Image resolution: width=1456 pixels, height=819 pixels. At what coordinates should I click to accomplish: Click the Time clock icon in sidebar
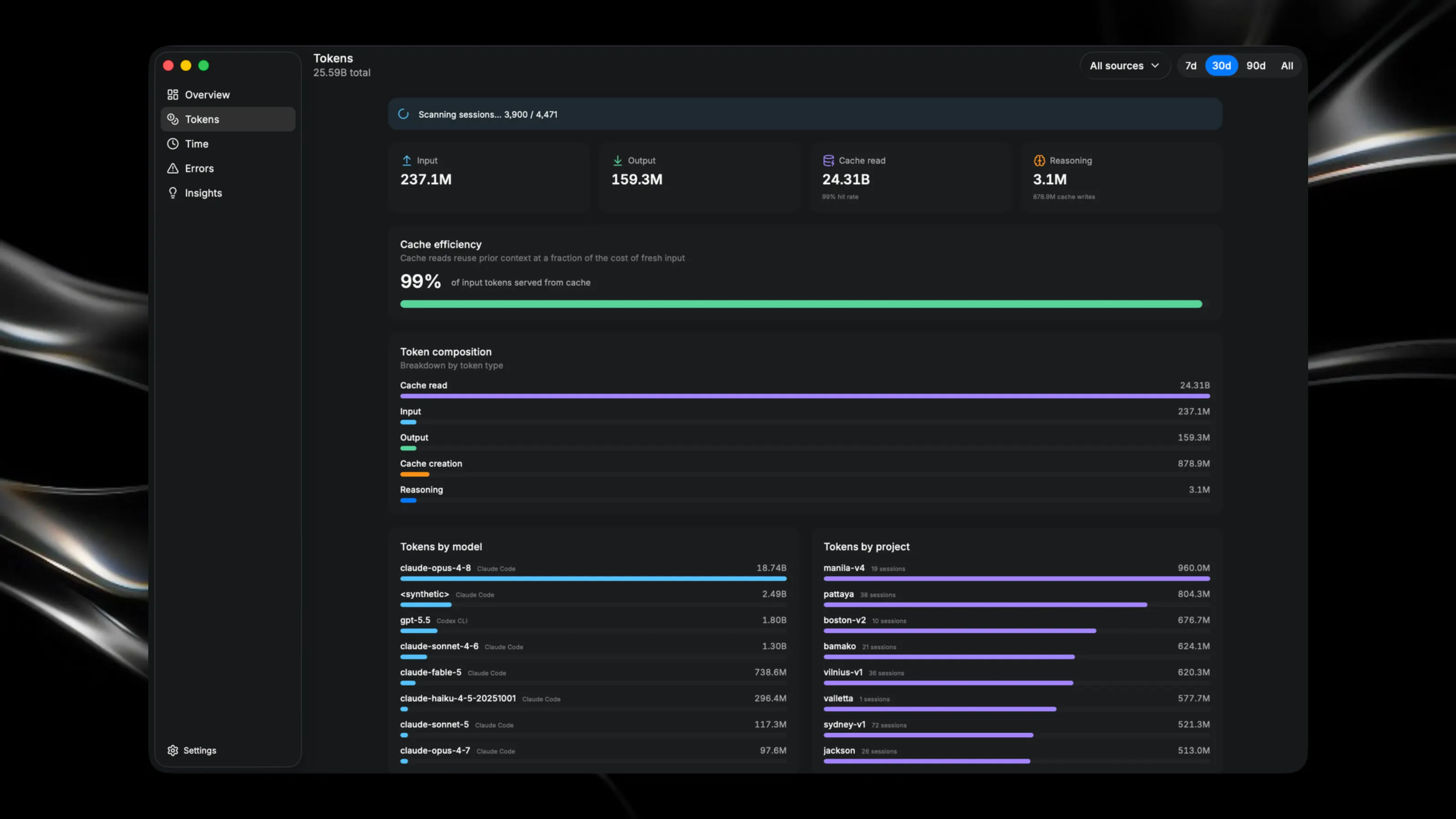[172, 144]
